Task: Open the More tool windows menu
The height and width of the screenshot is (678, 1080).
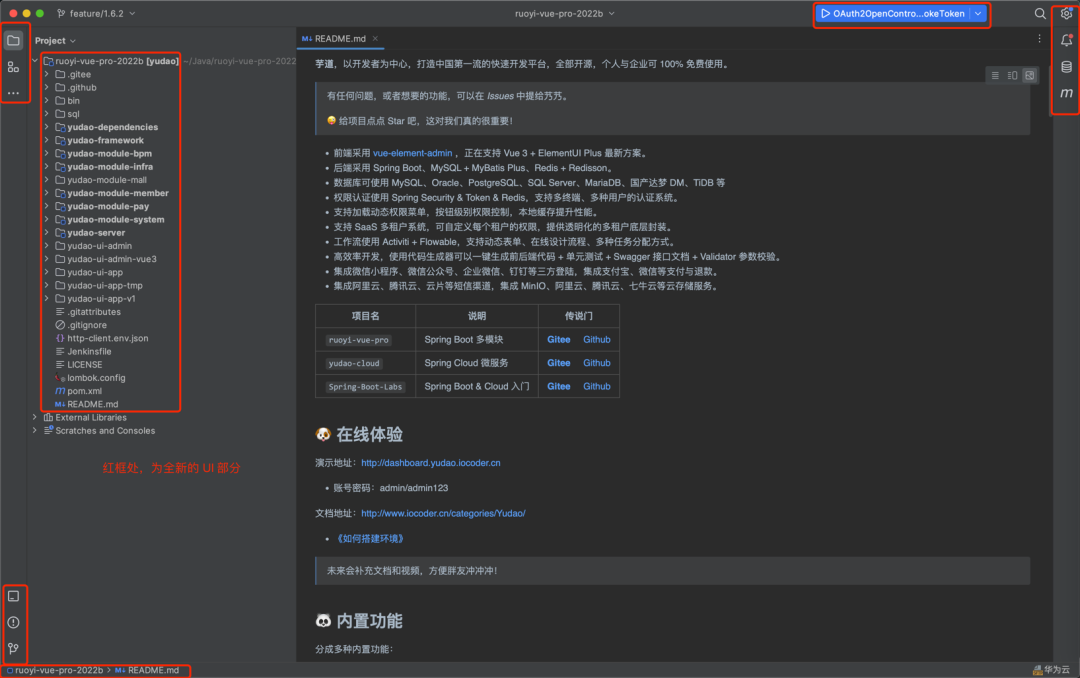Action: tap(13, 93)
